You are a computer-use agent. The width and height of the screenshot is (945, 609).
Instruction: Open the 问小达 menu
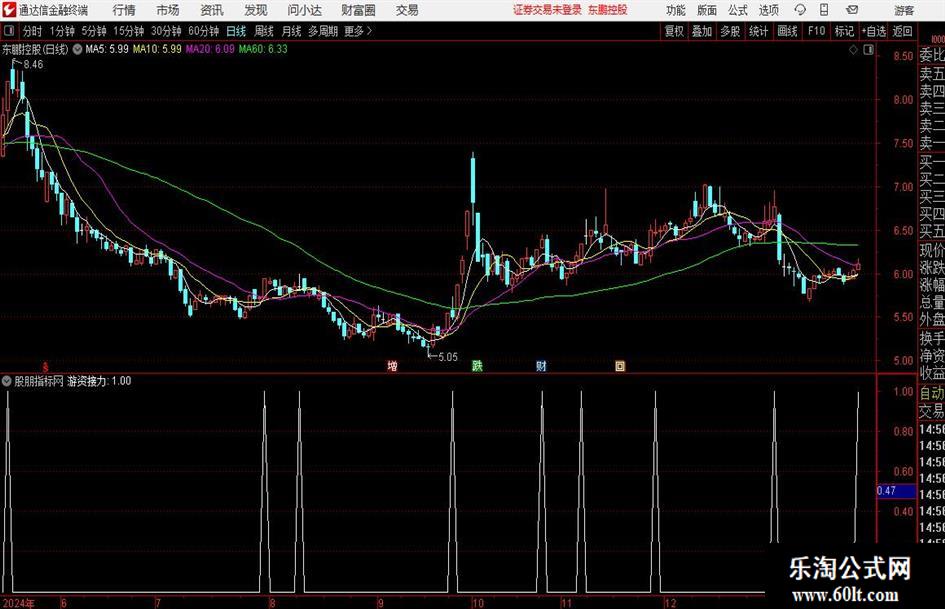coord(304,10)
